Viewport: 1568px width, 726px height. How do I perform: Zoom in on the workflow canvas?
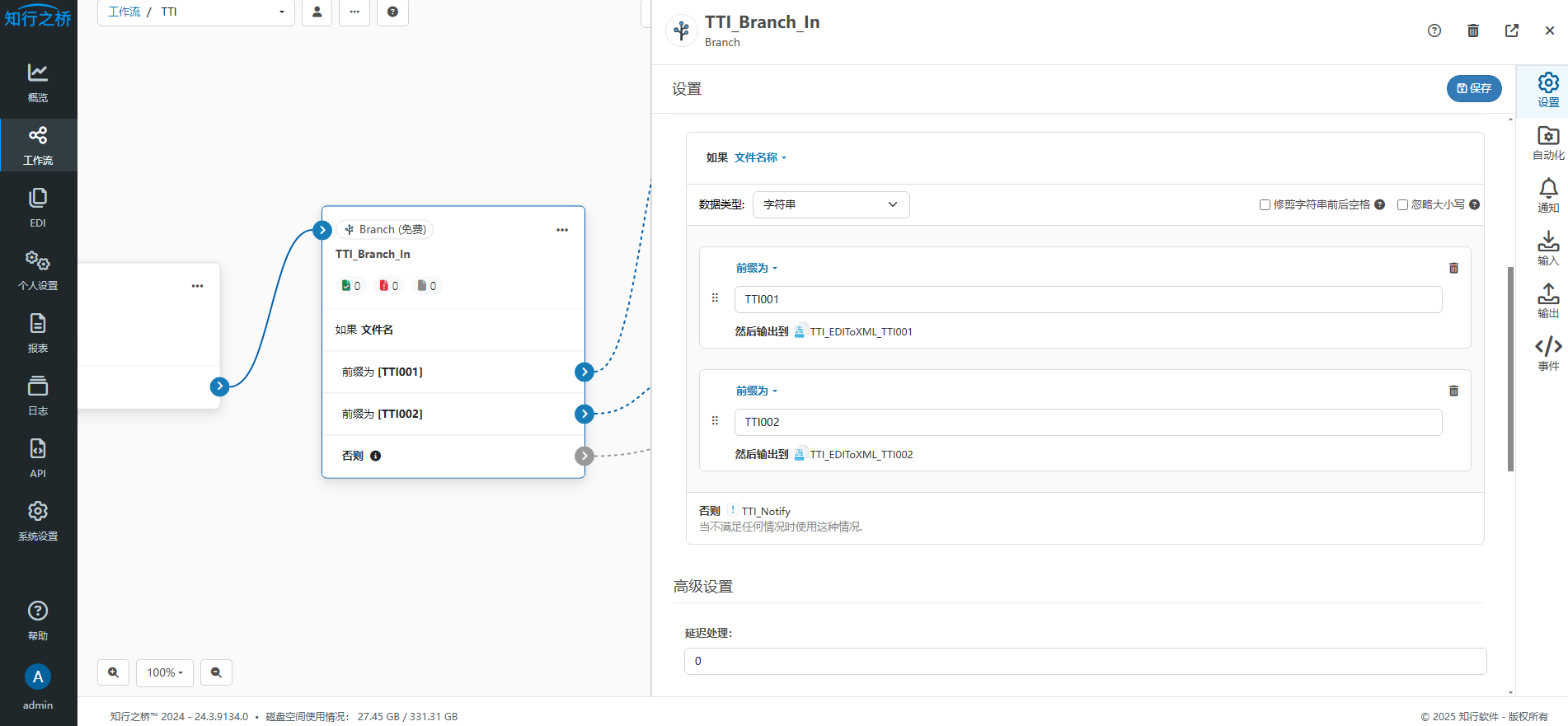tap(114, 672)
